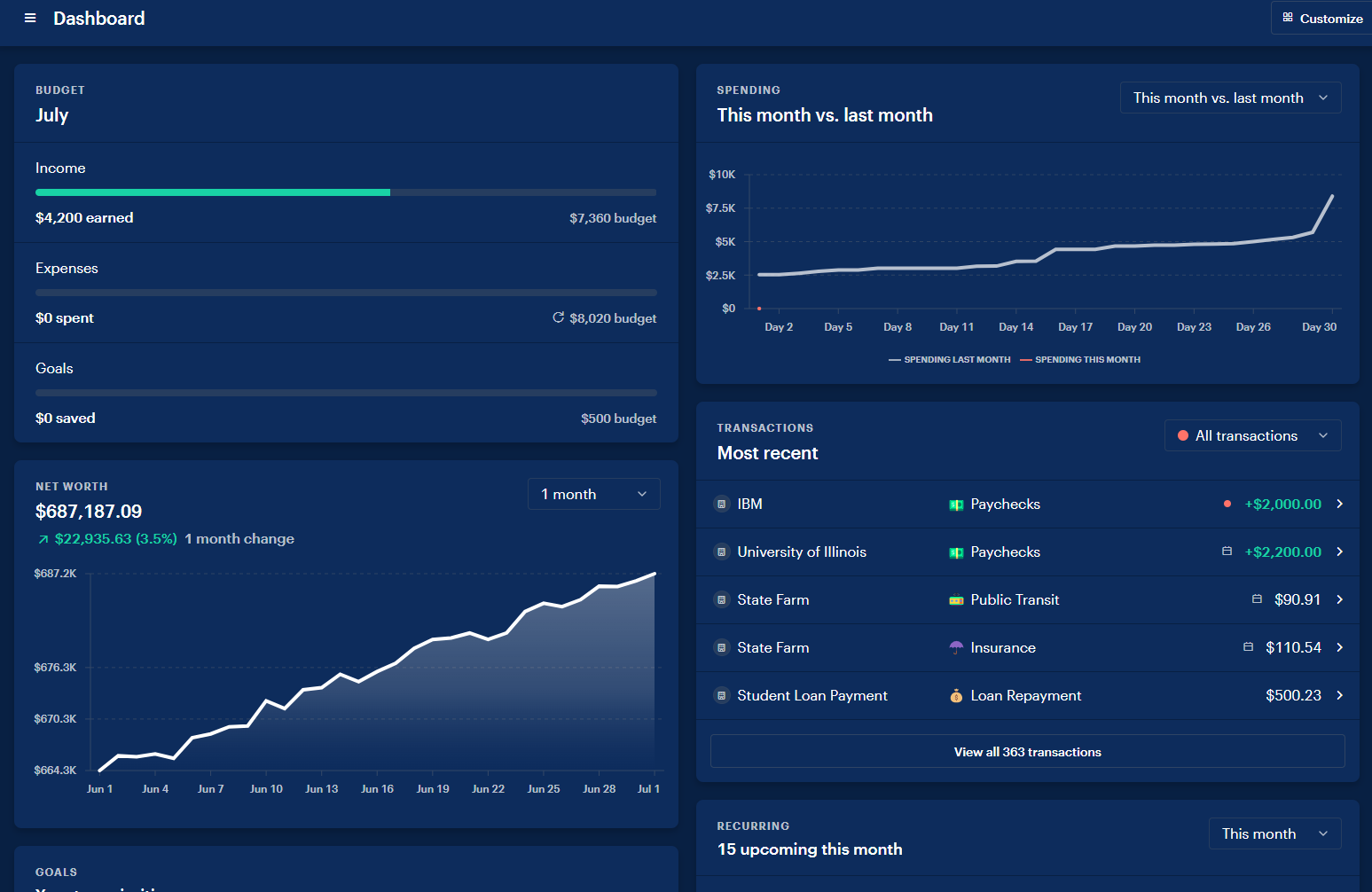
Task: Click the red needs-review dot on IBM transaction
Action: [x=1227, y=504]
